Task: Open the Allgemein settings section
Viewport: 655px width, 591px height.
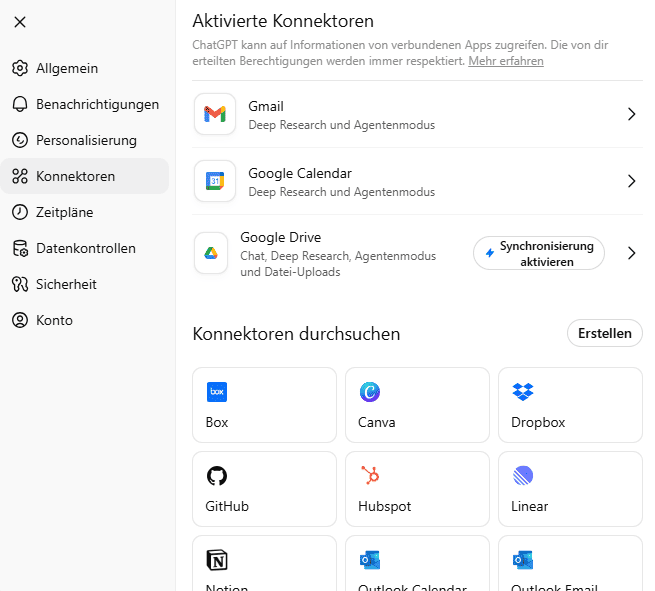Action: [x=84, y=68]
